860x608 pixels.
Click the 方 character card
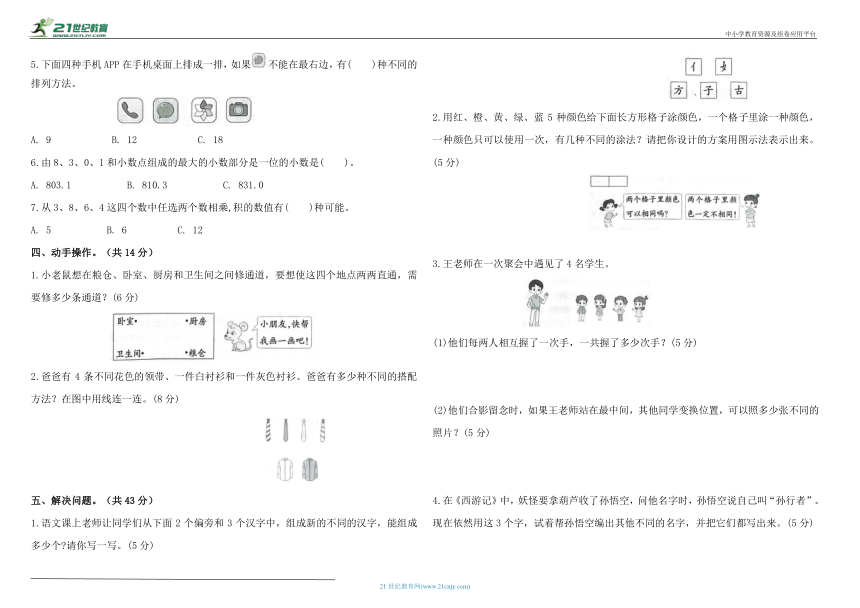coord(679,90)
